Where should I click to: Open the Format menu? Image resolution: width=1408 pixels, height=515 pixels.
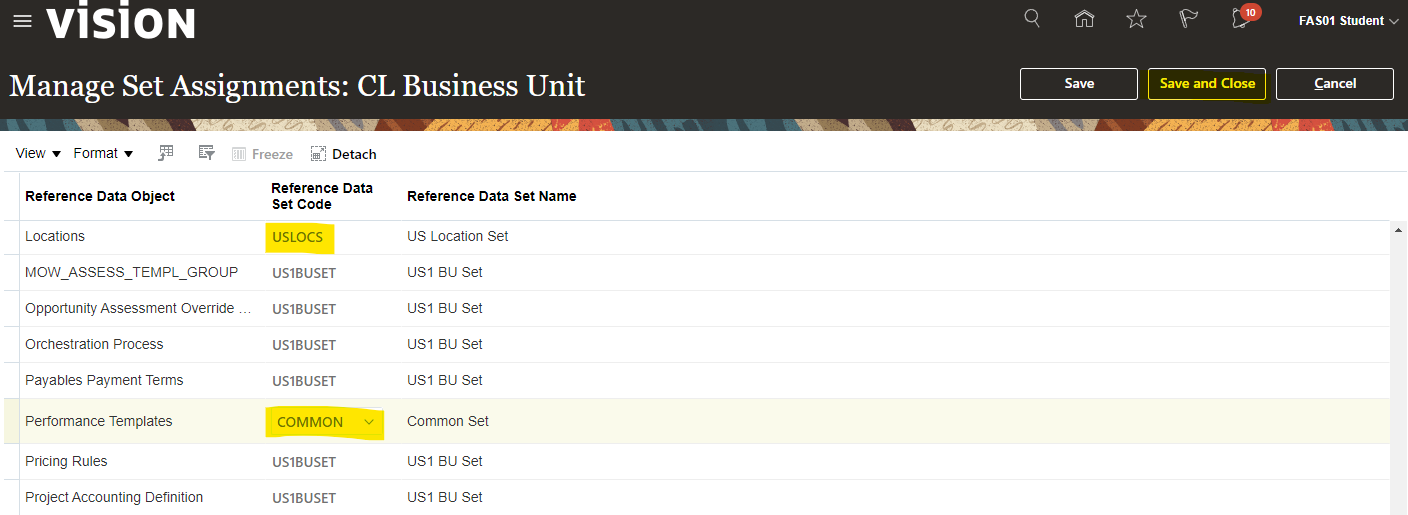(x=103, y=153)
